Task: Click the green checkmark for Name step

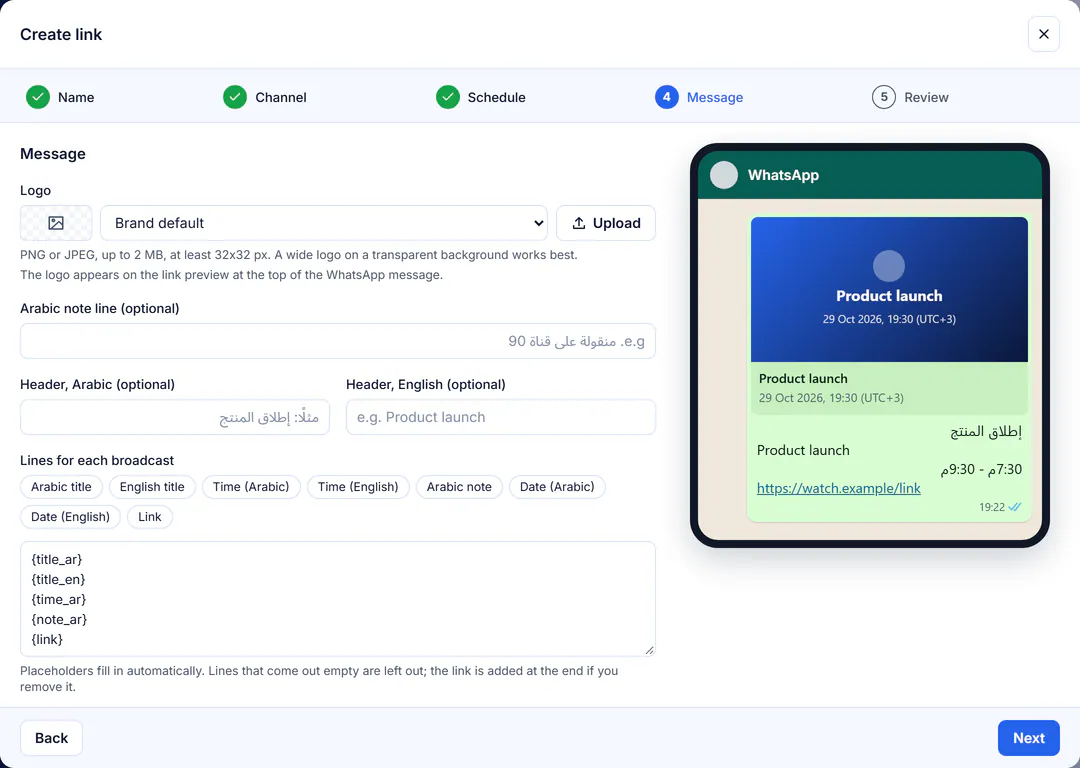Action: (x=38, y=97)
